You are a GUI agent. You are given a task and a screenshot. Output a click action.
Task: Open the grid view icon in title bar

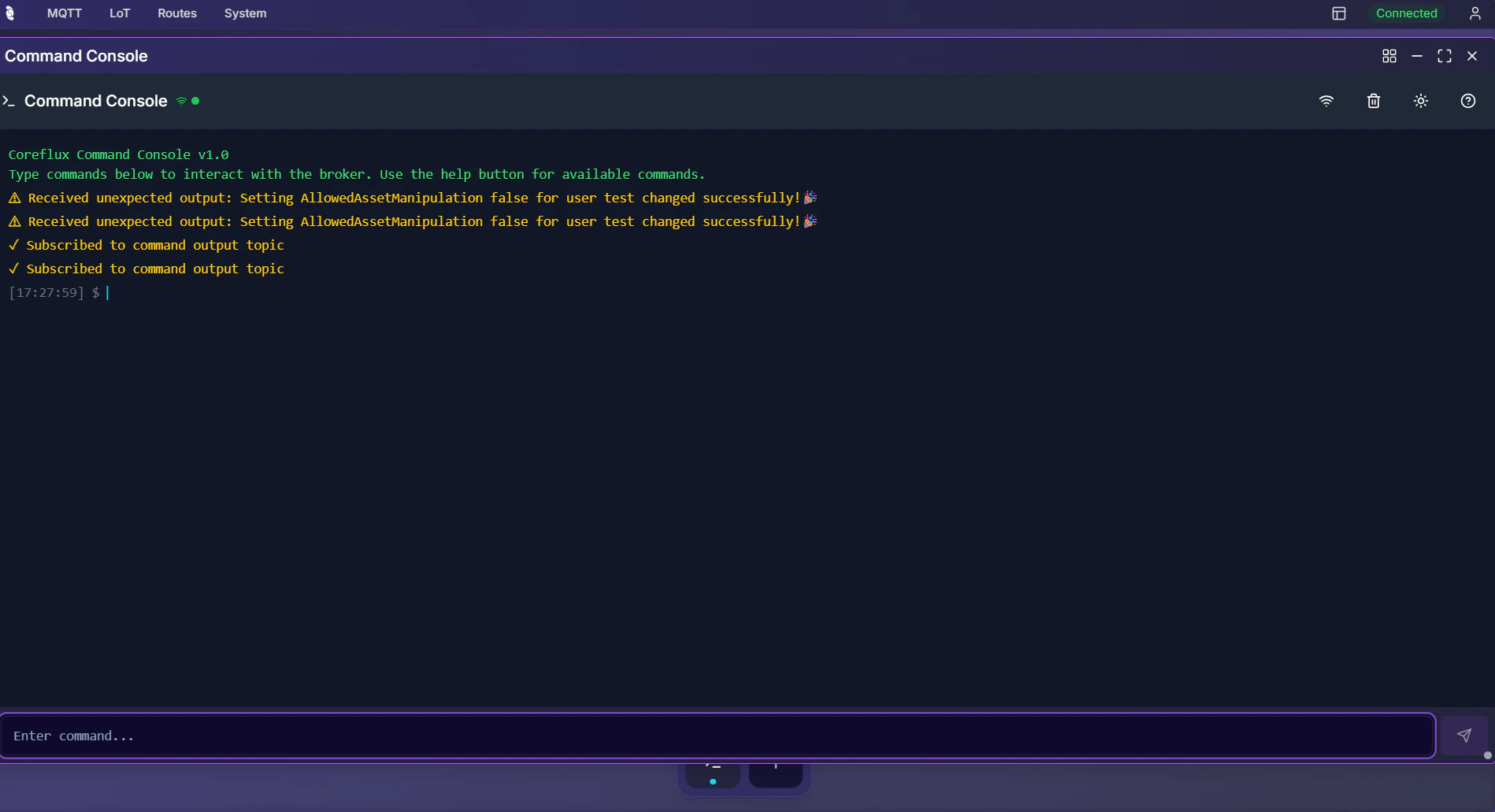click(1389, 56)
